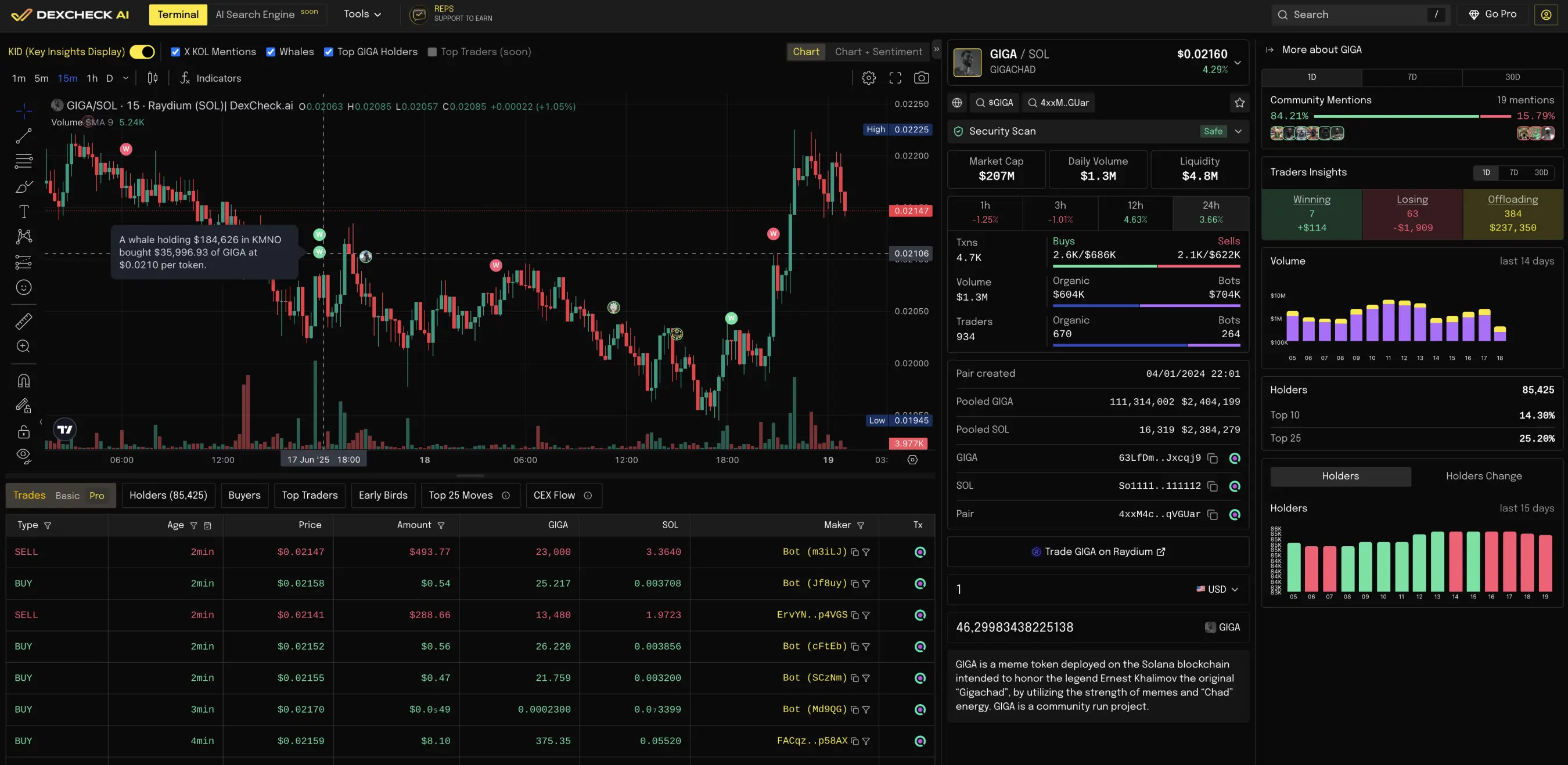Disable X KOL Mentions checkbox
Image resolution: width=1568 pixels, height=765 pixels.
coord(175,52)
